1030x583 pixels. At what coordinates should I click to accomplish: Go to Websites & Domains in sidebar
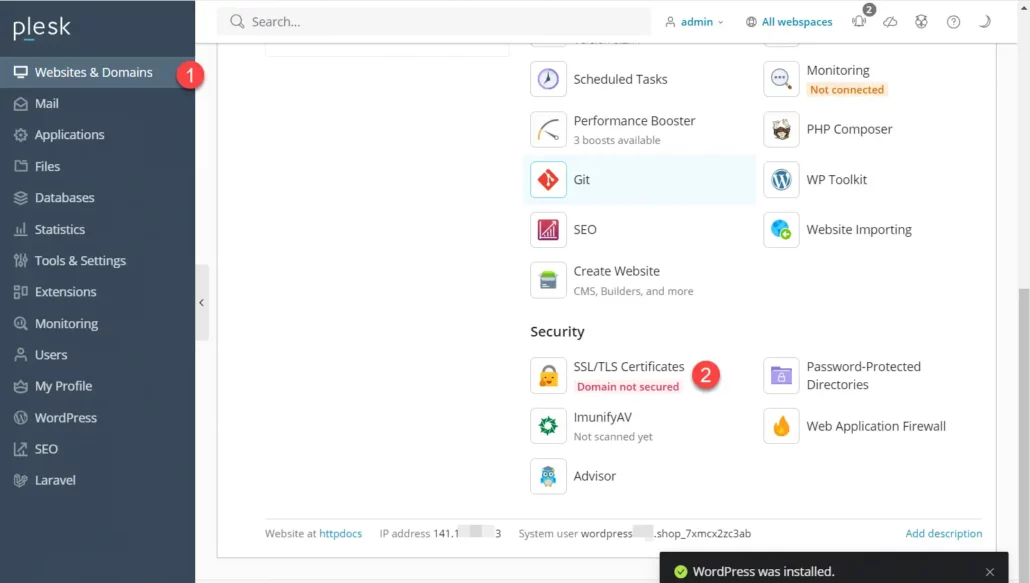click(x=97, y=72)
